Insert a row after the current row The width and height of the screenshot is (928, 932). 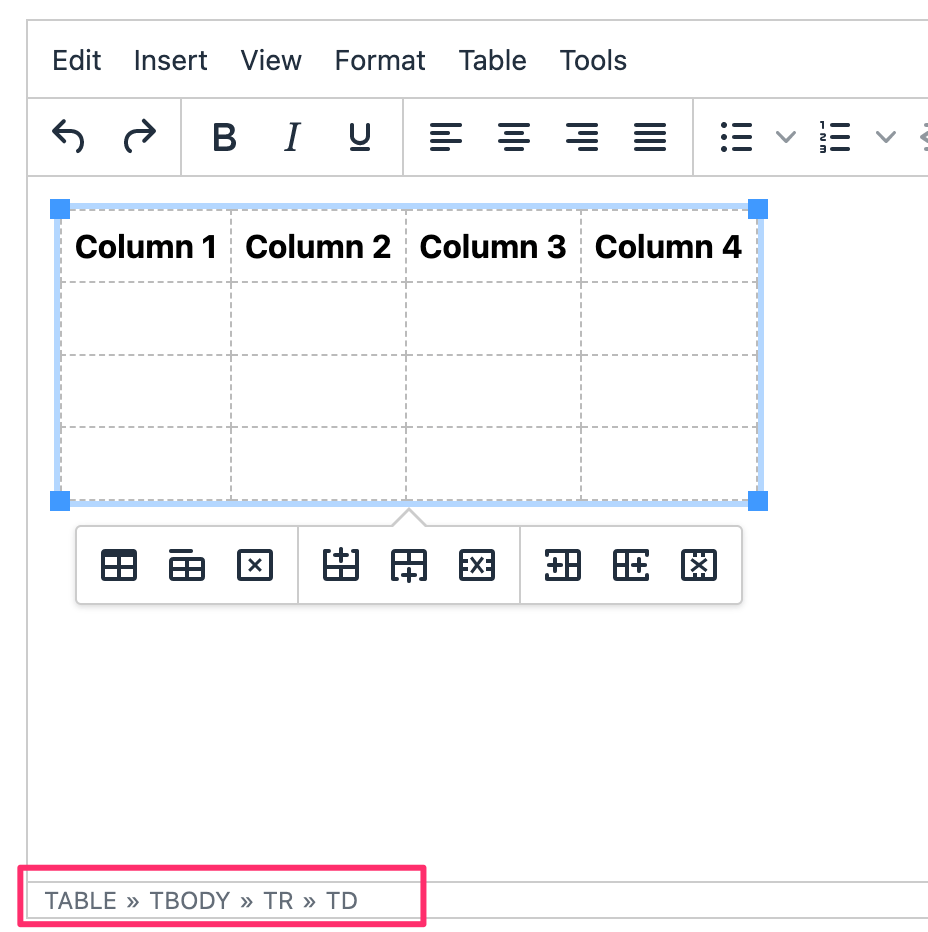(x=409, y=565)
